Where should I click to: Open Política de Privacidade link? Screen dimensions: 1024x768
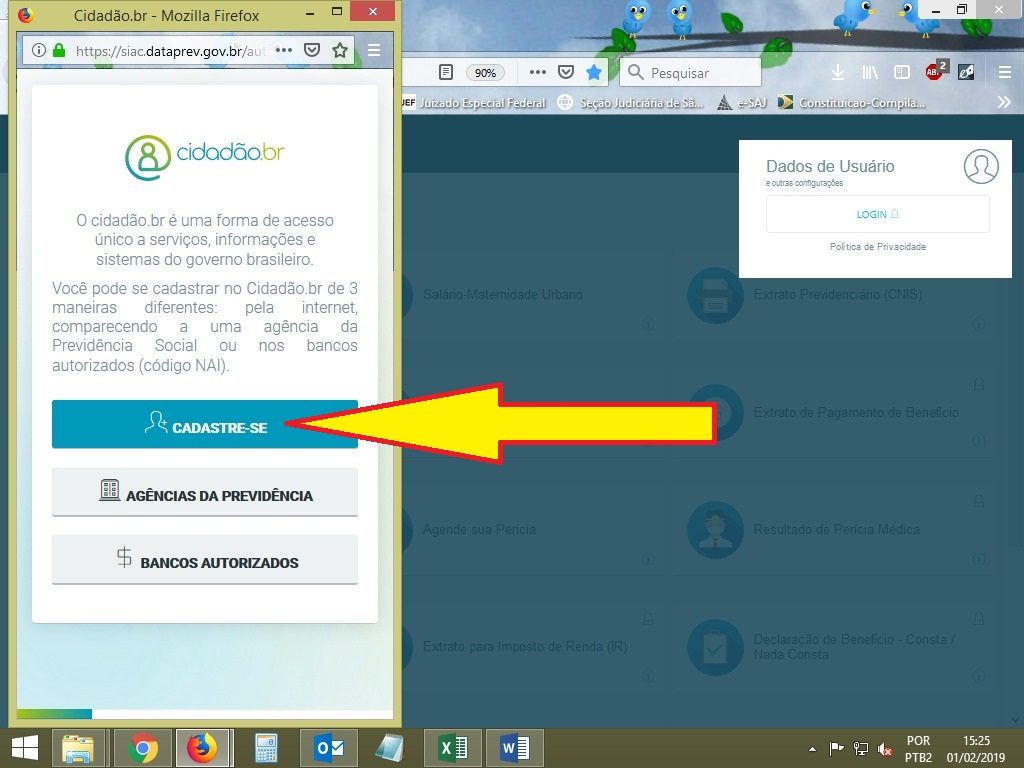click(878, 247)
